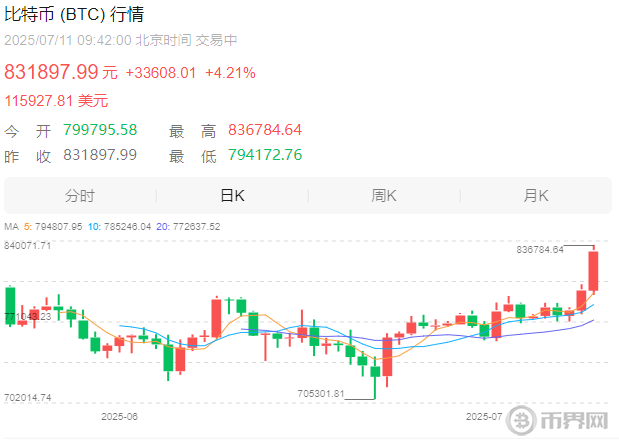Image resolution: width=619 pixels, height=448 pixels.
Task: Click the MA 5 value 794807.95
Action: click(58, 227)
